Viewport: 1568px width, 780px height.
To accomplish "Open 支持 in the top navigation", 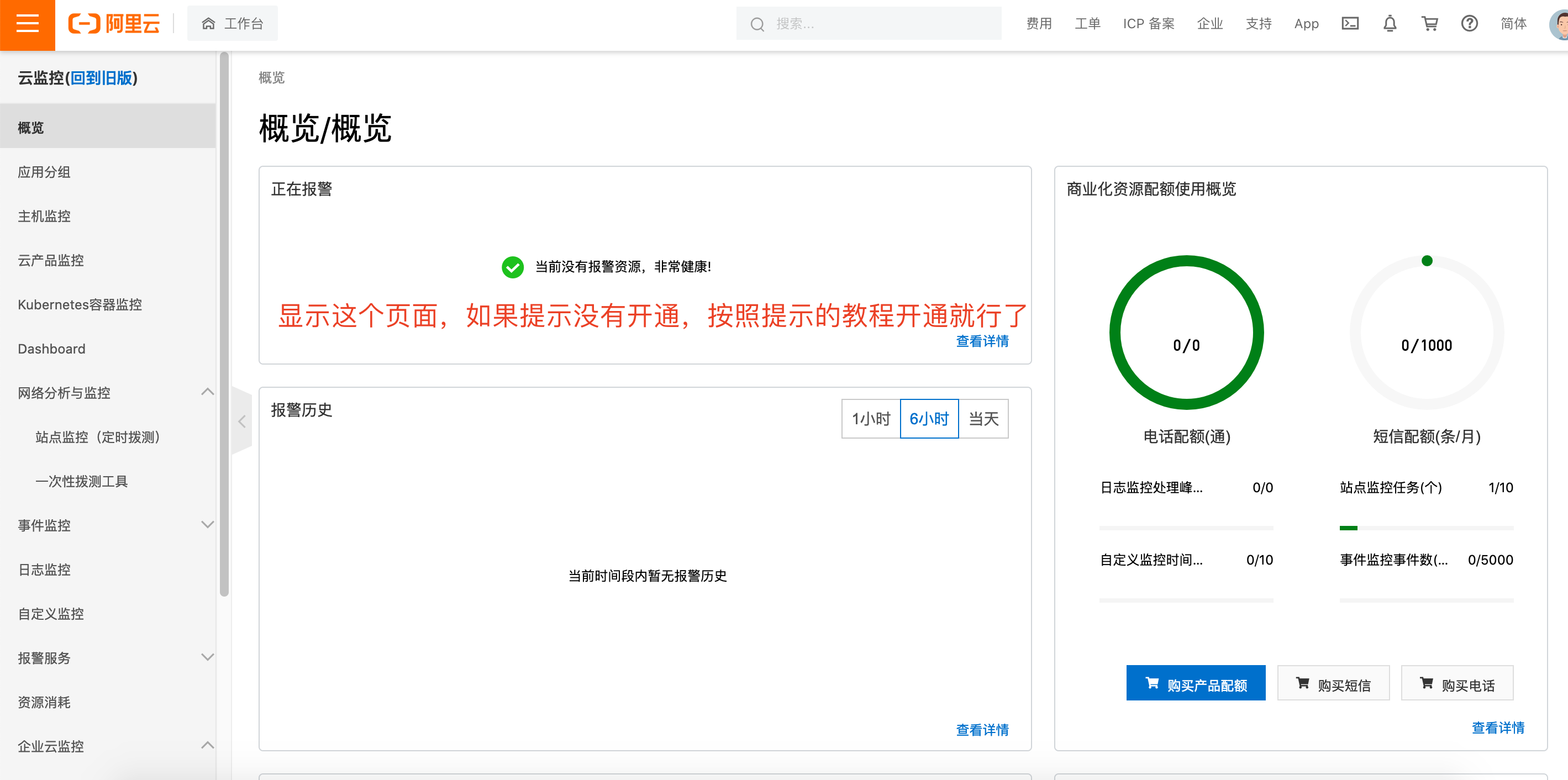I will [1258, 24].
